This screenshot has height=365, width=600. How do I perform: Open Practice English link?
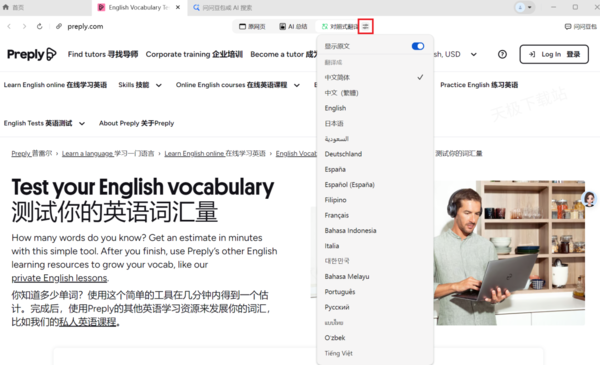tap(479, 85)
